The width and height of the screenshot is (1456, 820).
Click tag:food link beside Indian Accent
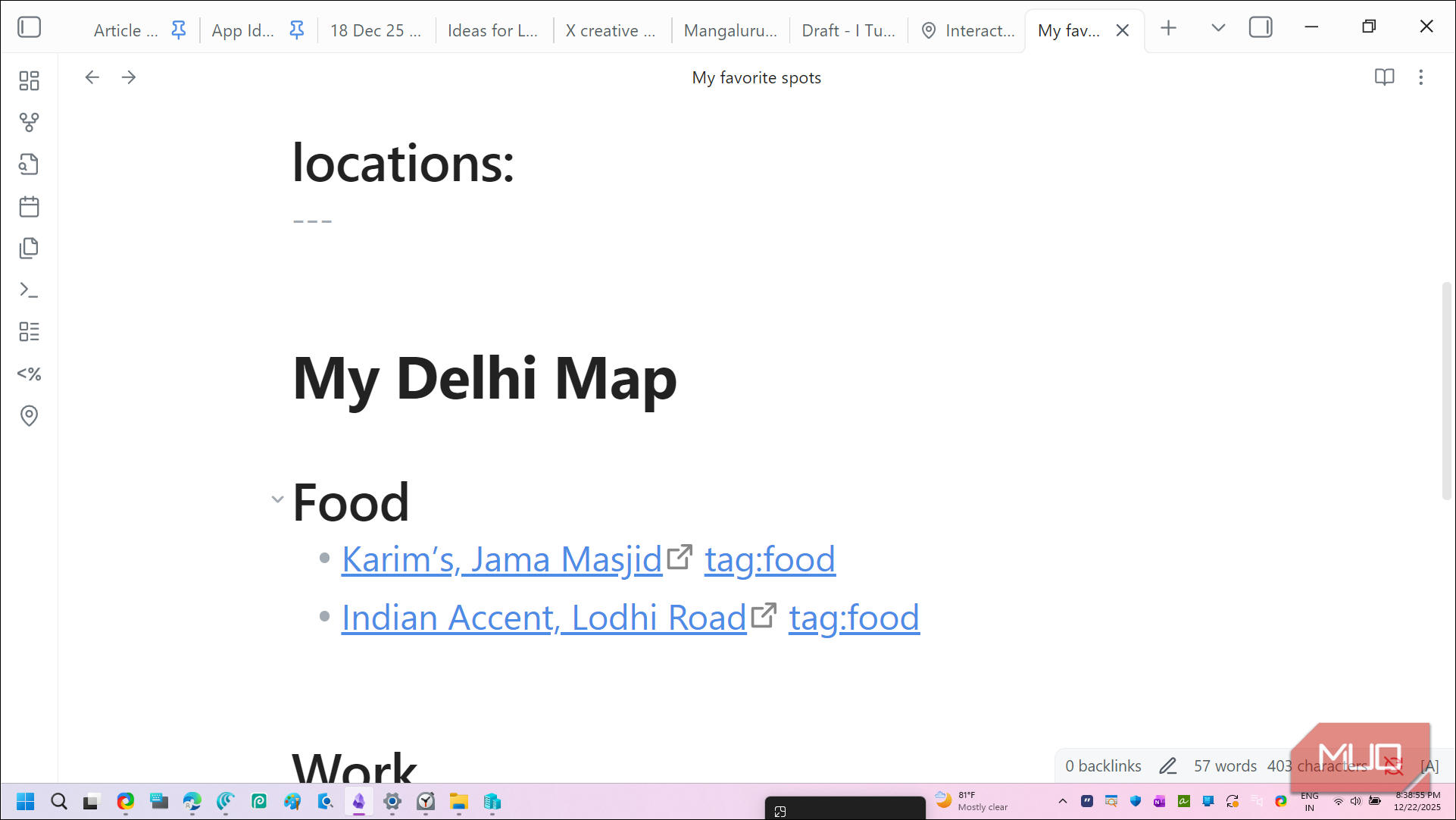855,618
